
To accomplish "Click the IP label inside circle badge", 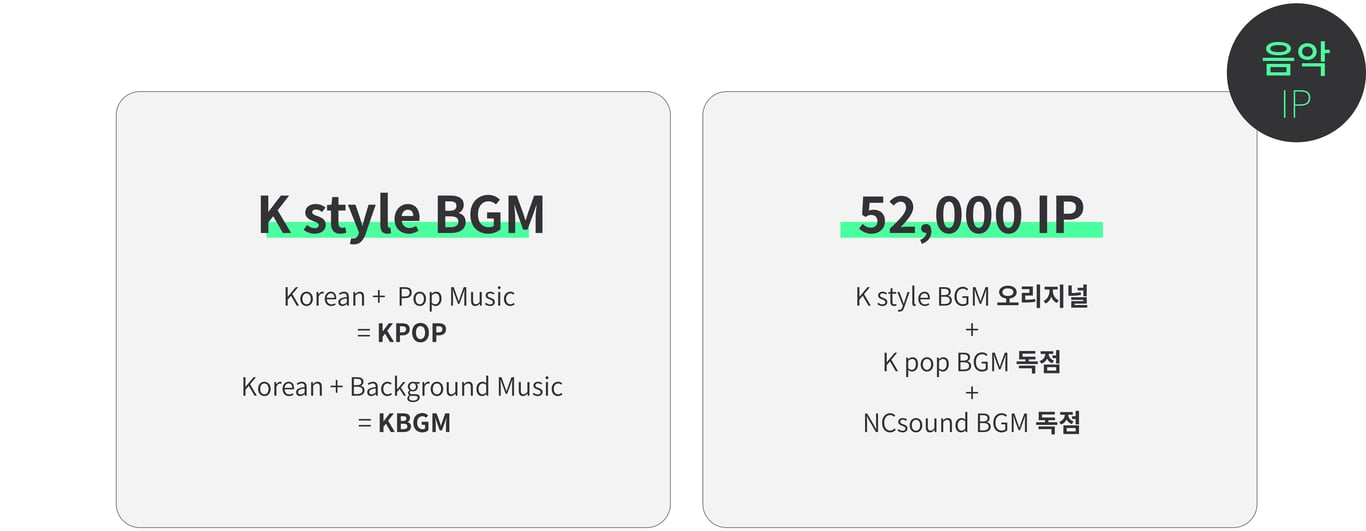I will pos(1295,103).
